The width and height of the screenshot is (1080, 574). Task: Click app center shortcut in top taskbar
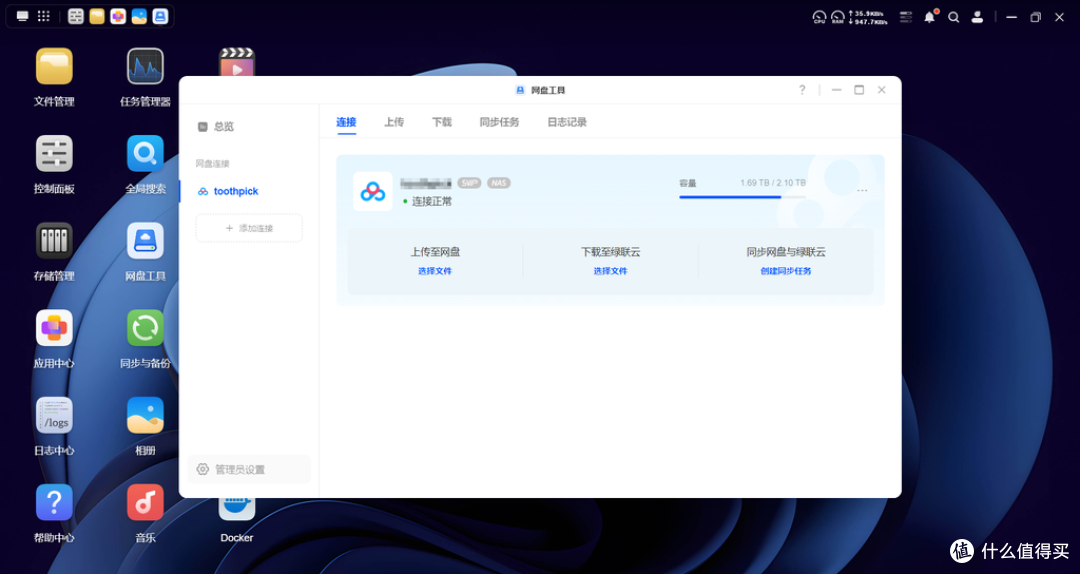click(x=118, y=17)
